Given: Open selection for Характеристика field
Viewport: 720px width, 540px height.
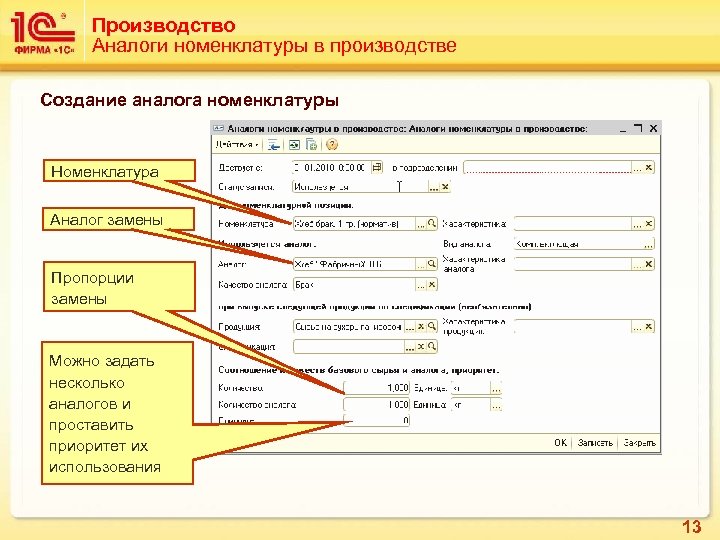Looking at the screenshot, I should click(637, 224).
